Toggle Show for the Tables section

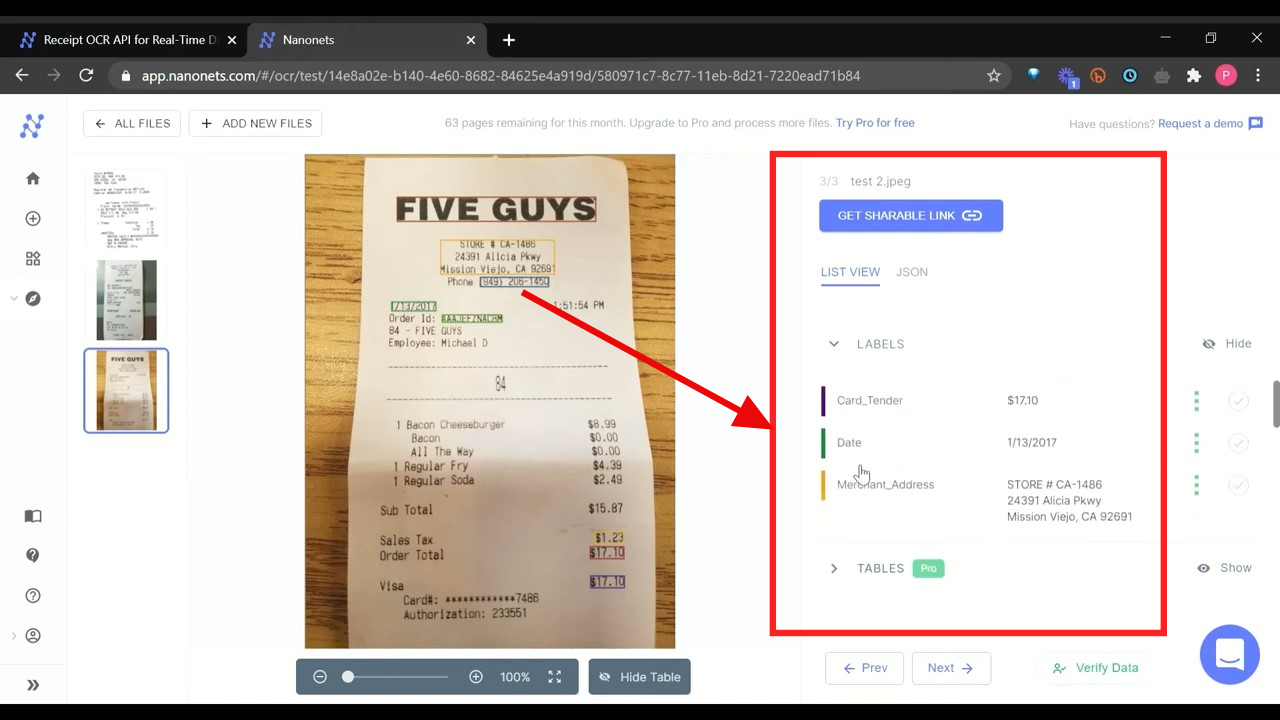pos(1225,568)
